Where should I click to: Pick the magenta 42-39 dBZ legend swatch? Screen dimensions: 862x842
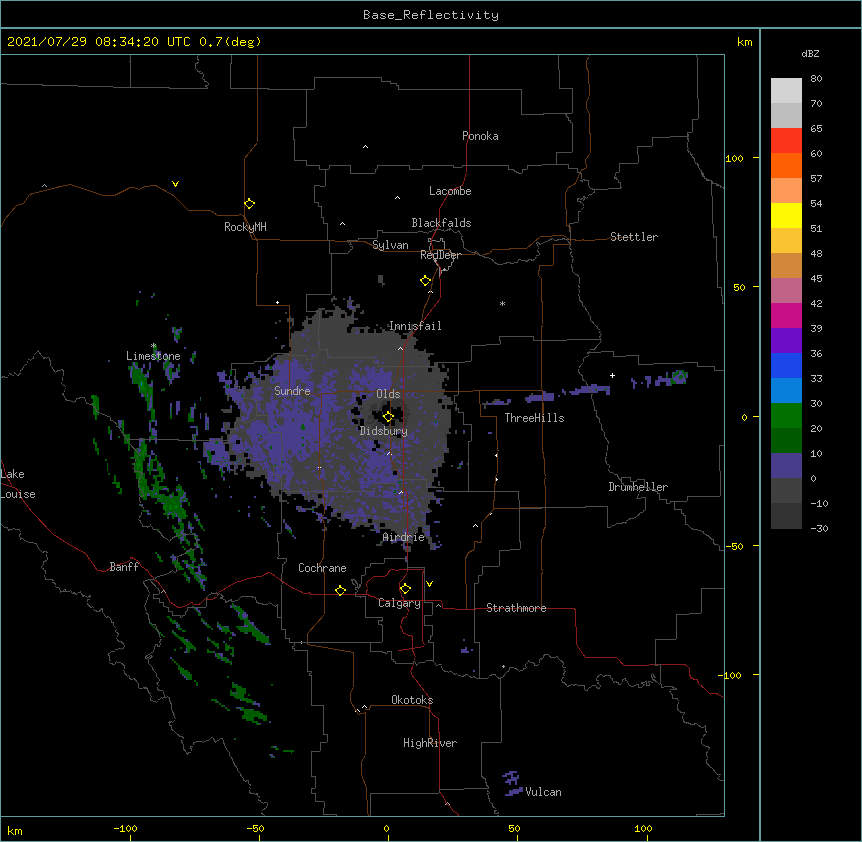pos(786,315)
